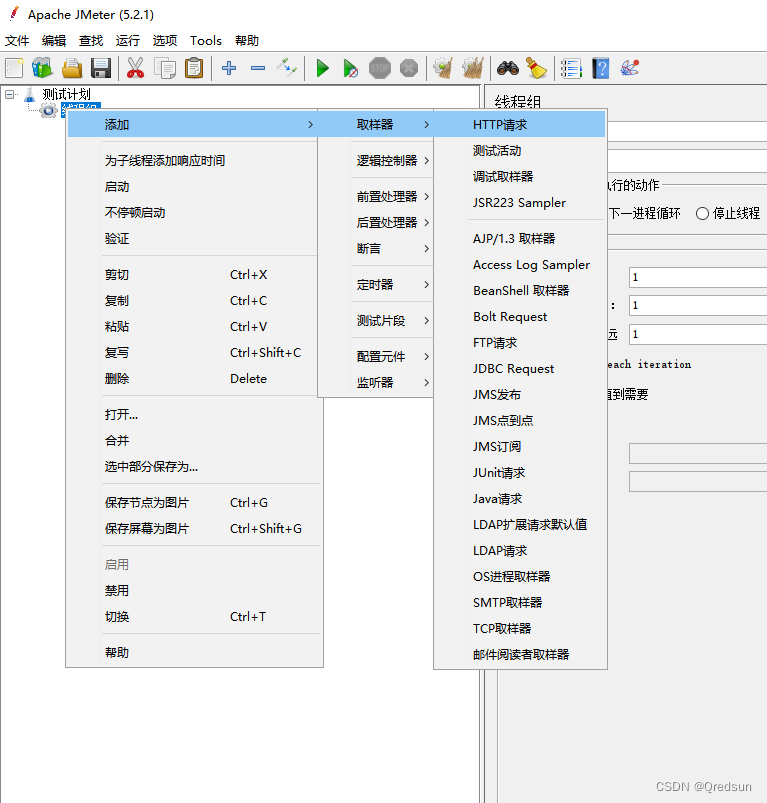Expand the 逻辑控制器 submenu
The image size is (767, 803).
(376, 161)
